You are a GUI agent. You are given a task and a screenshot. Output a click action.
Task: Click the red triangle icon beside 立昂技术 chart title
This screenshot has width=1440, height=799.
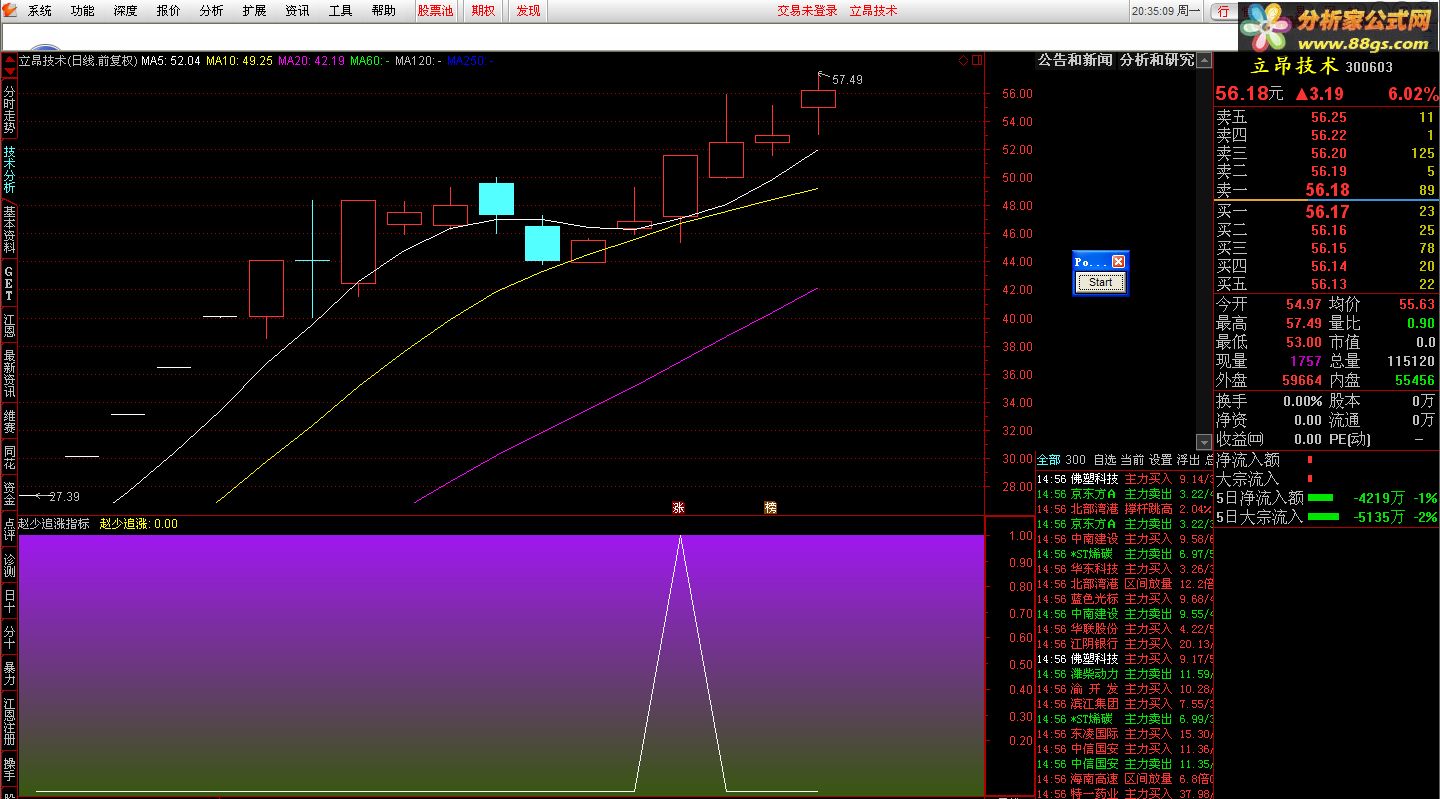point(11,60)
